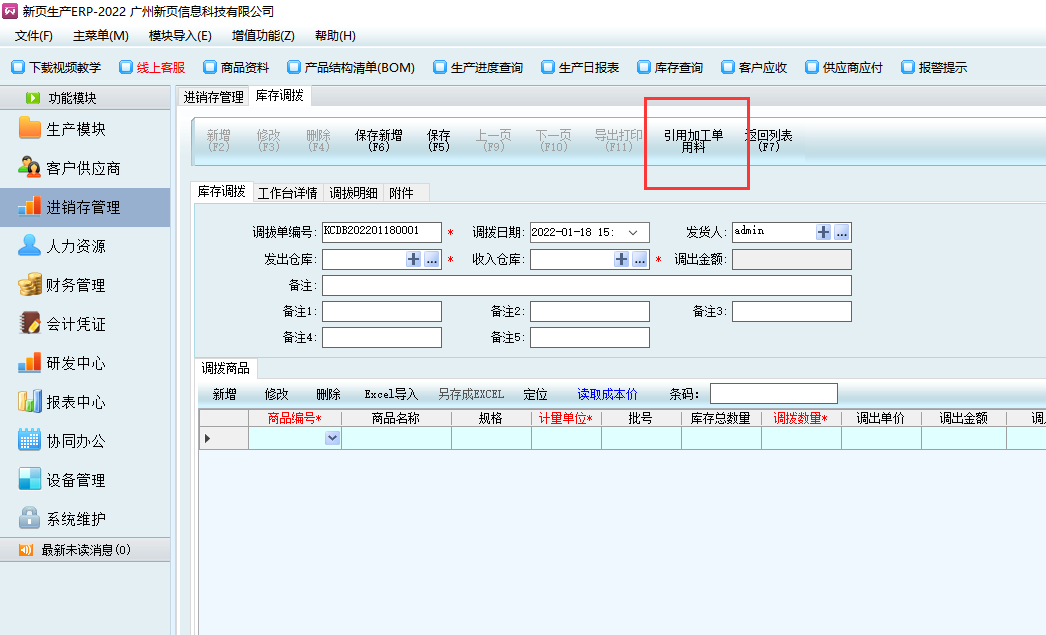Open 系统维护 lock icon
This screenshot has width=1046, height=635.
[x=30, y=519]
